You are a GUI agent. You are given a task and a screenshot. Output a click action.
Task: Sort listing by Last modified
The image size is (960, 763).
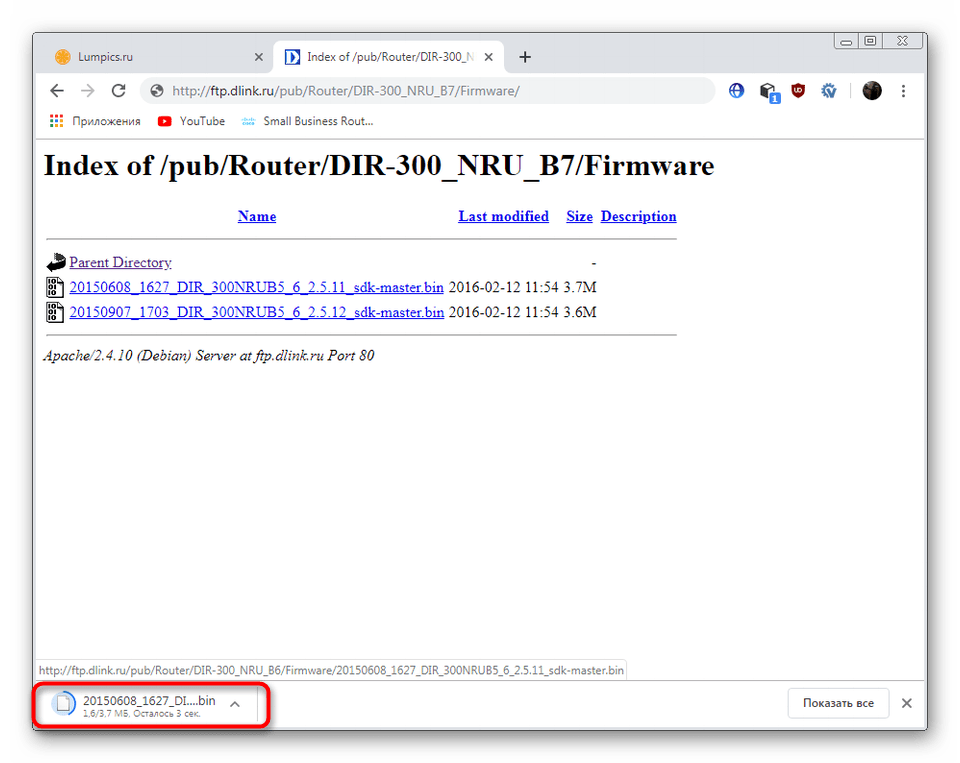pyautogui.click(x=503, y=216)
